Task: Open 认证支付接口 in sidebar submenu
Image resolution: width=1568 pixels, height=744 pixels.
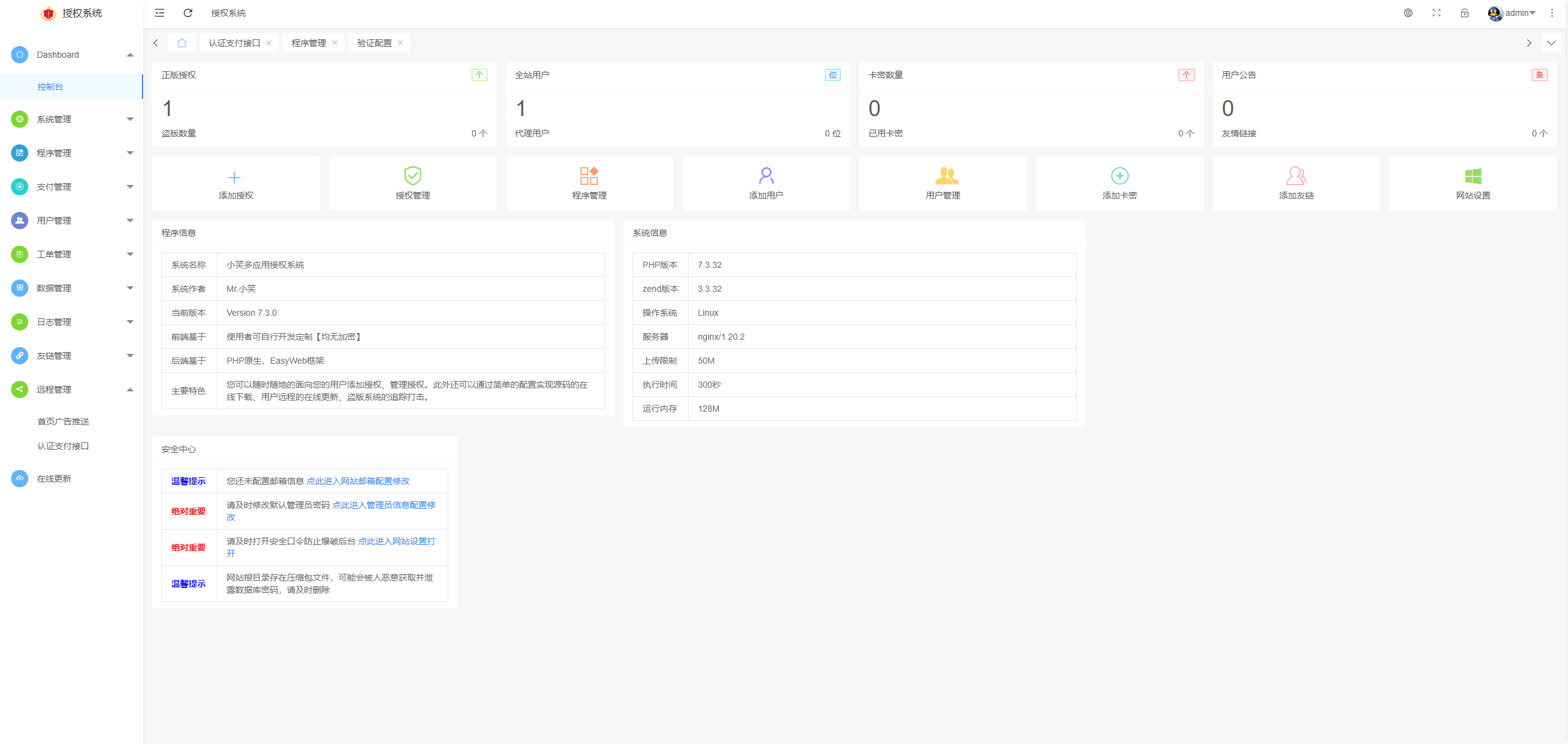Action: tap(63, 446)
